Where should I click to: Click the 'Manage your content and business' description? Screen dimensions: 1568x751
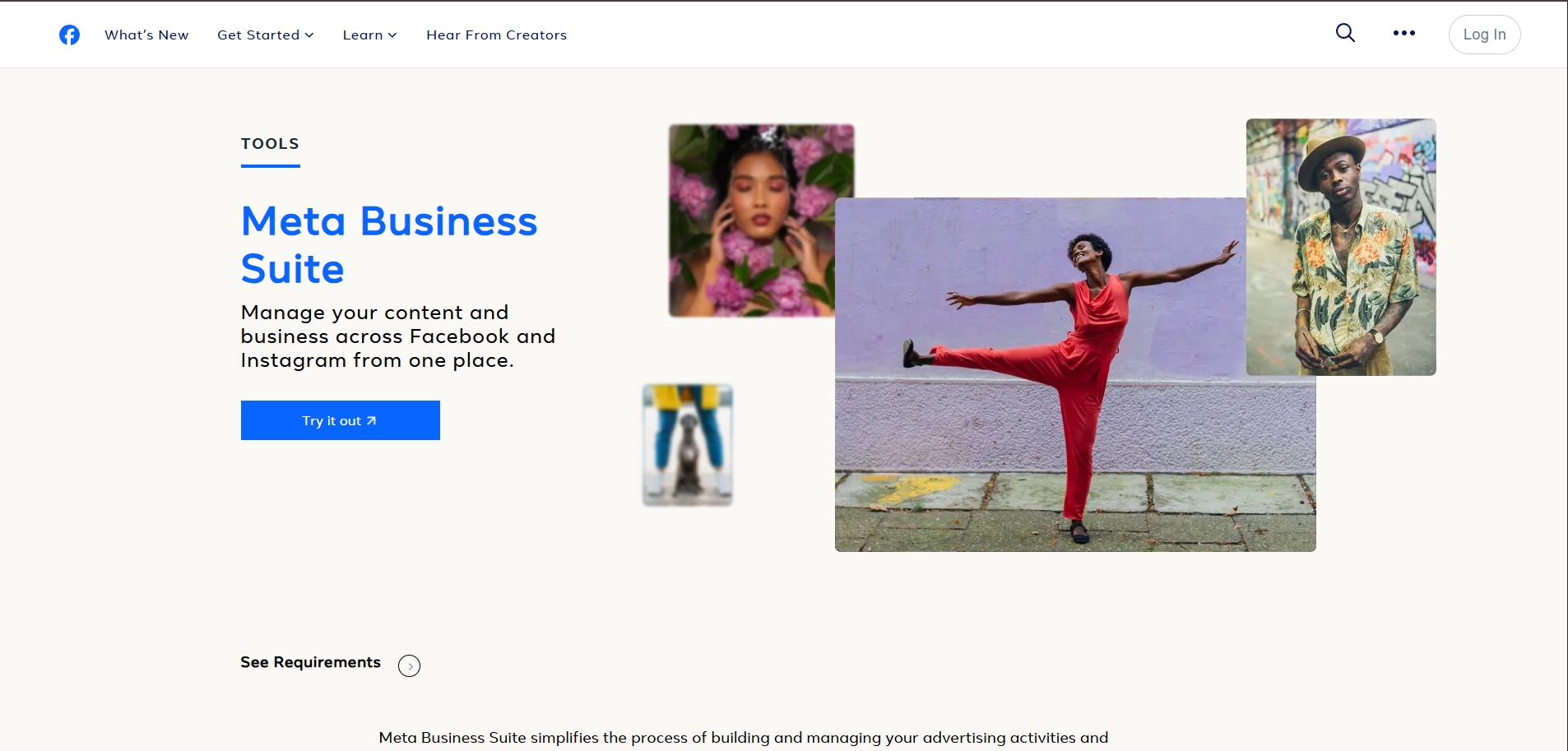(398, 336)
